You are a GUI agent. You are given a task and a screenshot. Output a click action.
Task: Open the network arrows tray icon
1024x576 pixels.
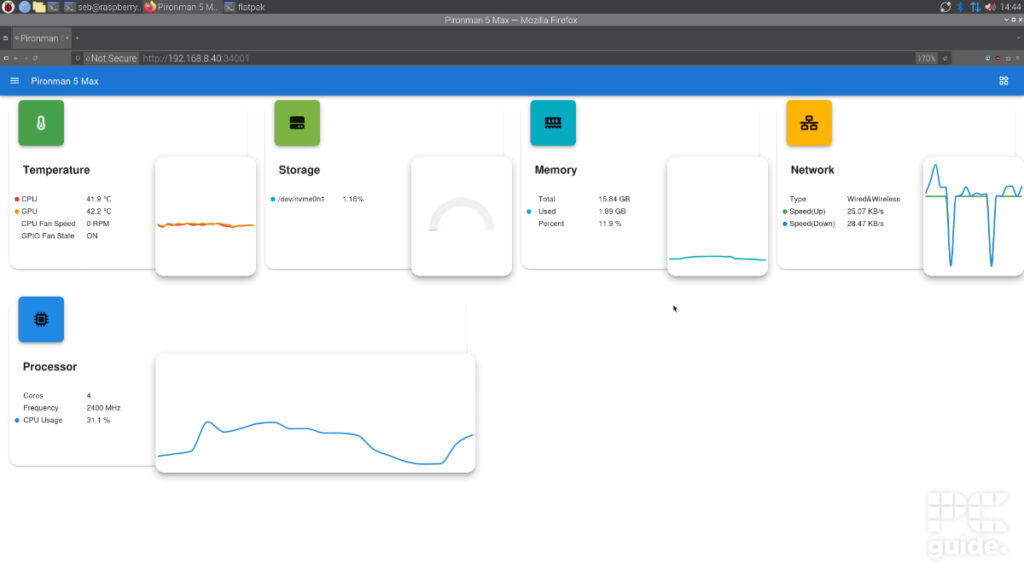[x=974, y=7]
